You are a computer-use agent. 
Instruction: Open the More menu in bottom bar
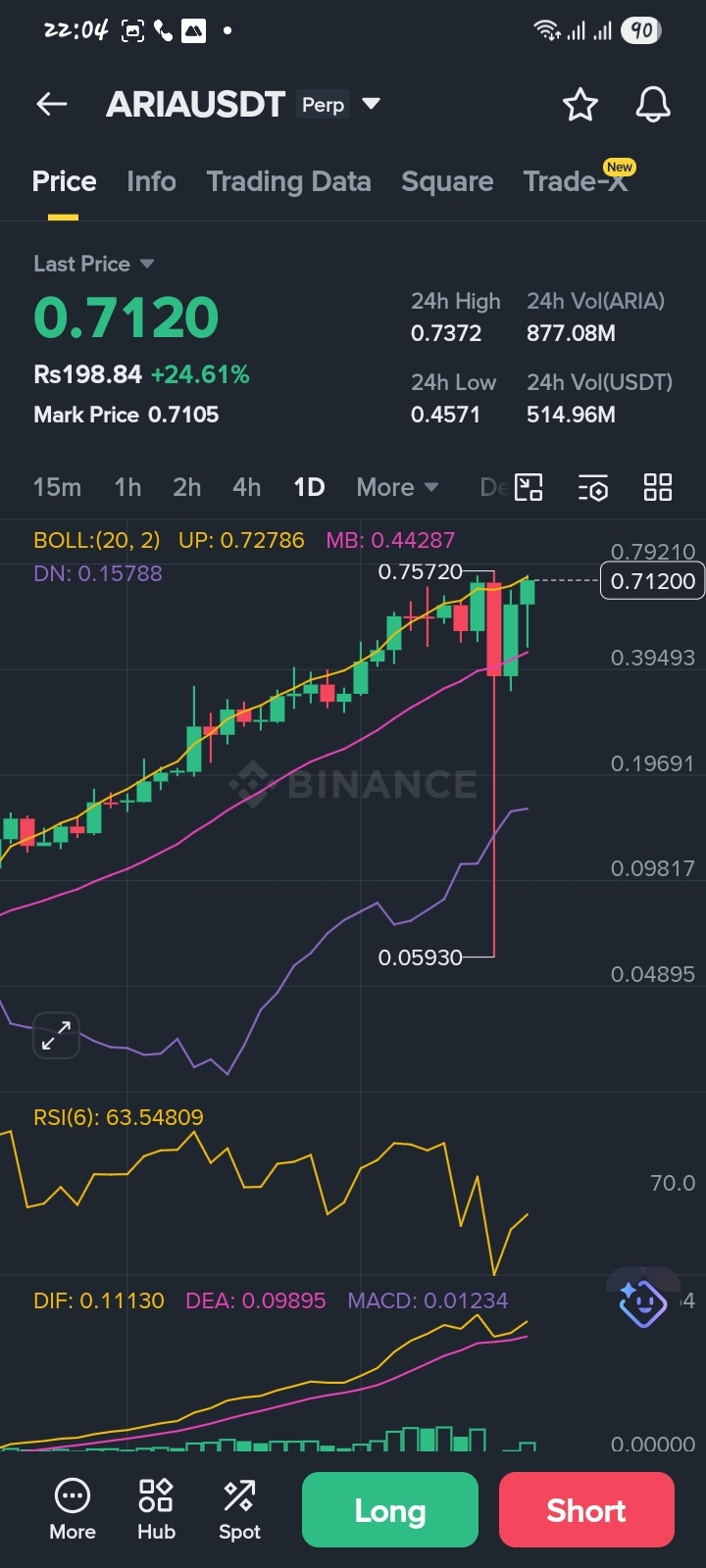(73, 1510)
